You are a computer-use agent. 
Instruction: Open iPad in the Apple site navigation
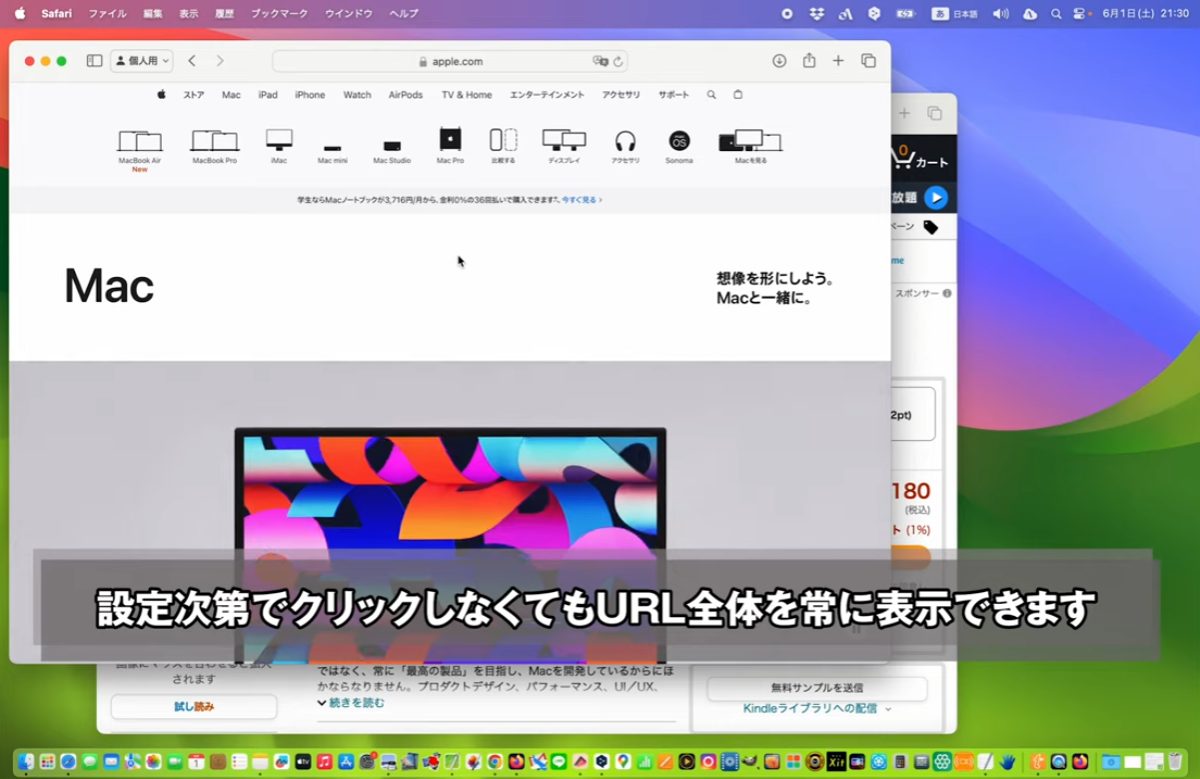tap(268, 95)
